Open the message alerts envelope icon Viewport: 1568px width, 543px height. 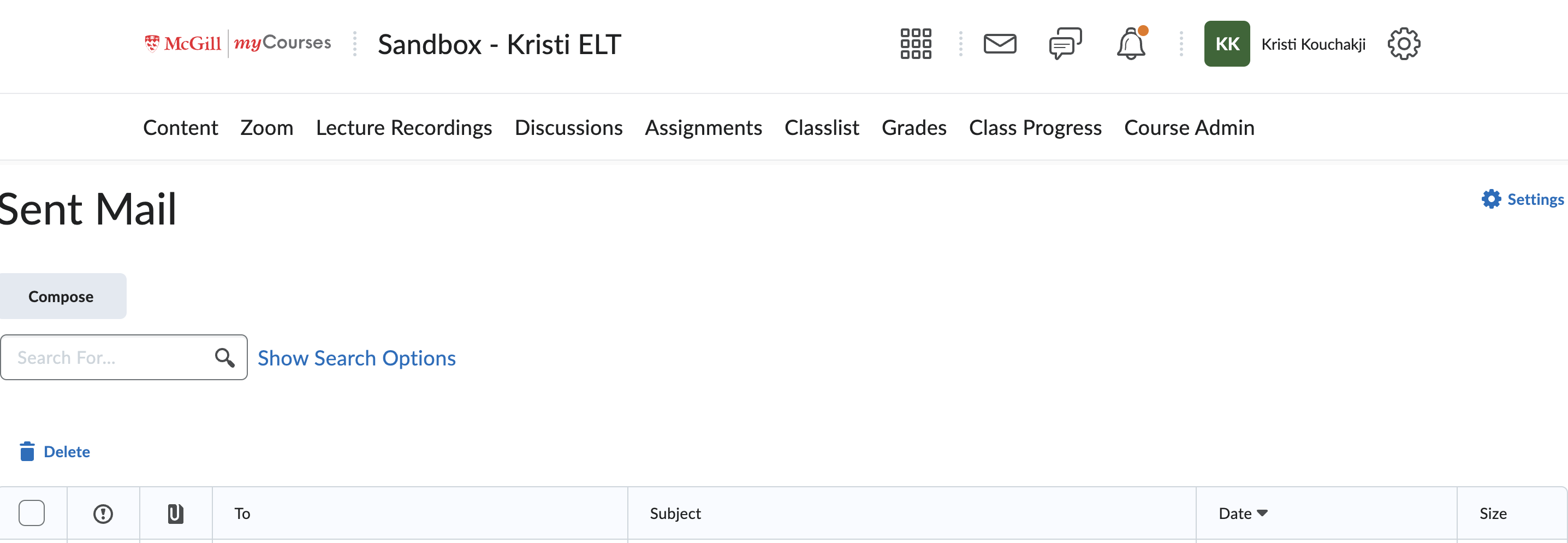(1000, 44)
